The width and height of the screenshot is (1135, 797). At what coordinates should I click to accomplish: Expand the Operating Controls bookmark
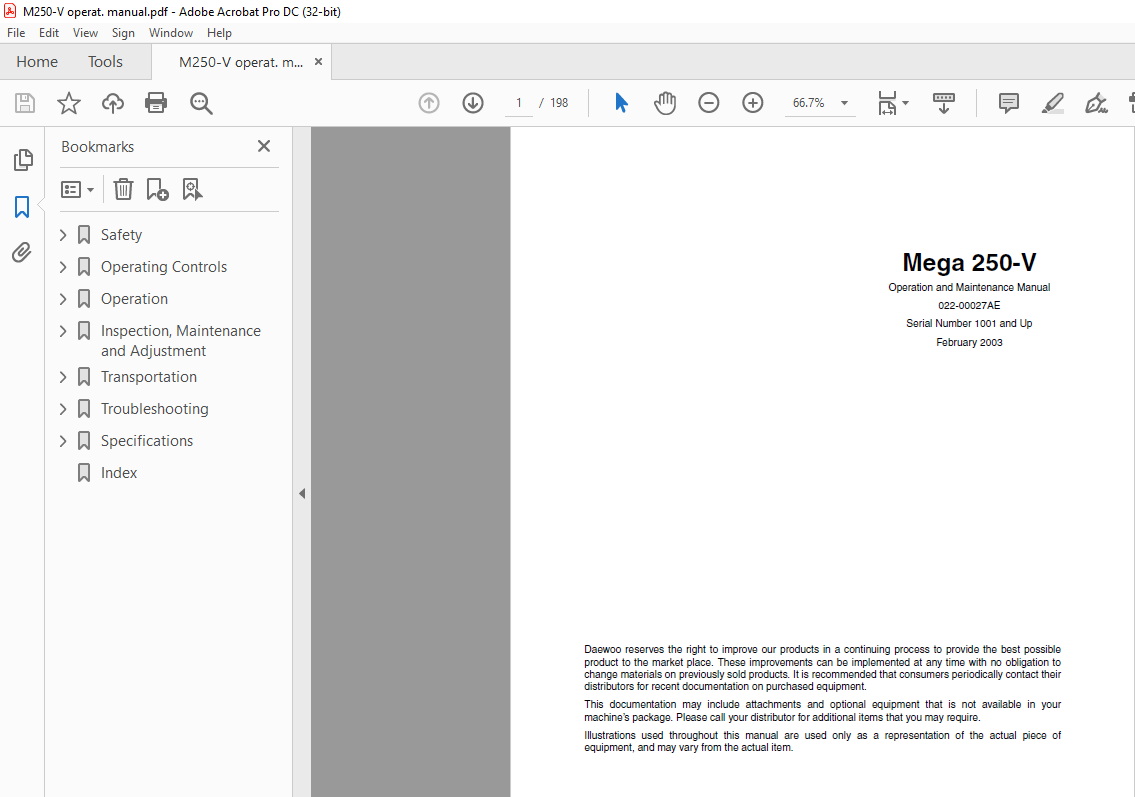click(63, 266)
